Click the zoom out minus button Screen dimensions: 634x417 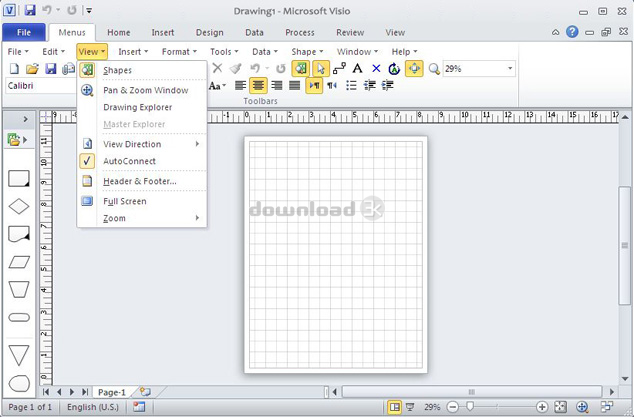[x=453, y=407]
